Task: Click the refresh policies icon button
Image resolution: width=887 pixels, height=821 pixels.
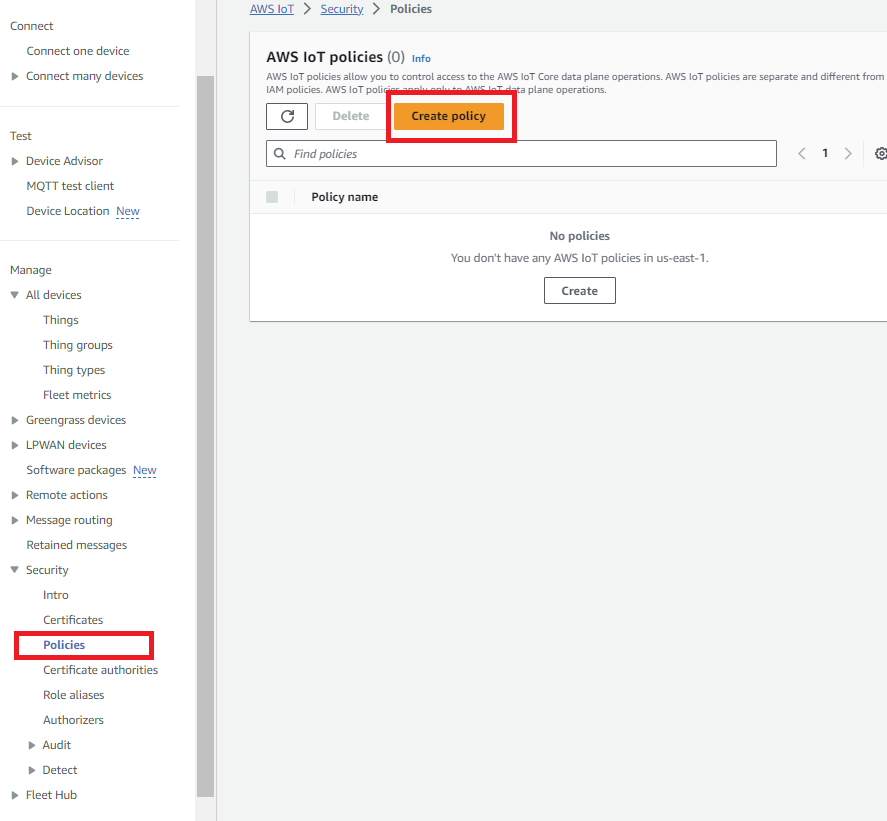Action: tap(287, 116)
